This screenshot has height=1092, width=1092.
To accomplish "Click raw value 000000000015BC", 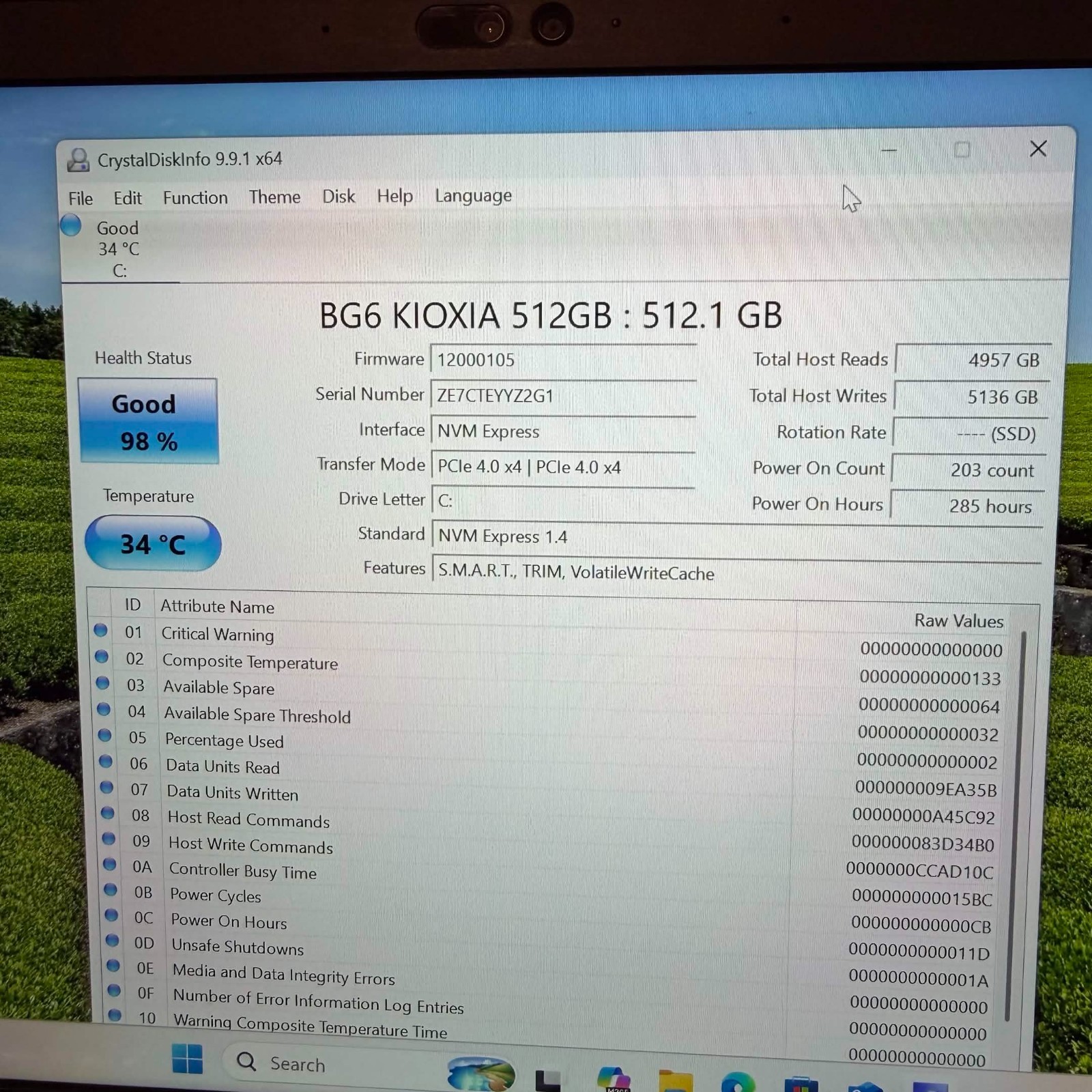I will coord(922,898).
